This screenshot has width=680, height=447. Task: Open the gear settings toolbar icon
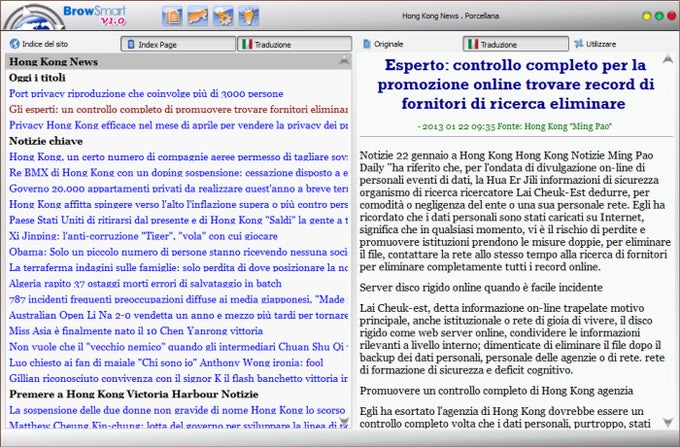pyautogui.click(x=223, y=16)
